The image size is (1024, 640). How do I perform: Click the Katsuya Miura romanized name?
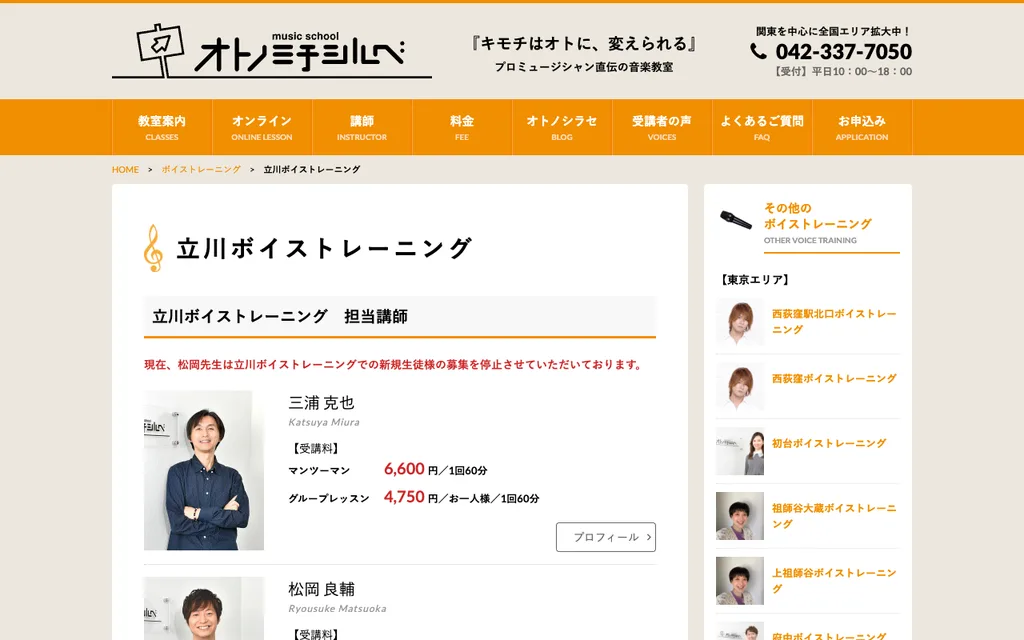[324, 422]
